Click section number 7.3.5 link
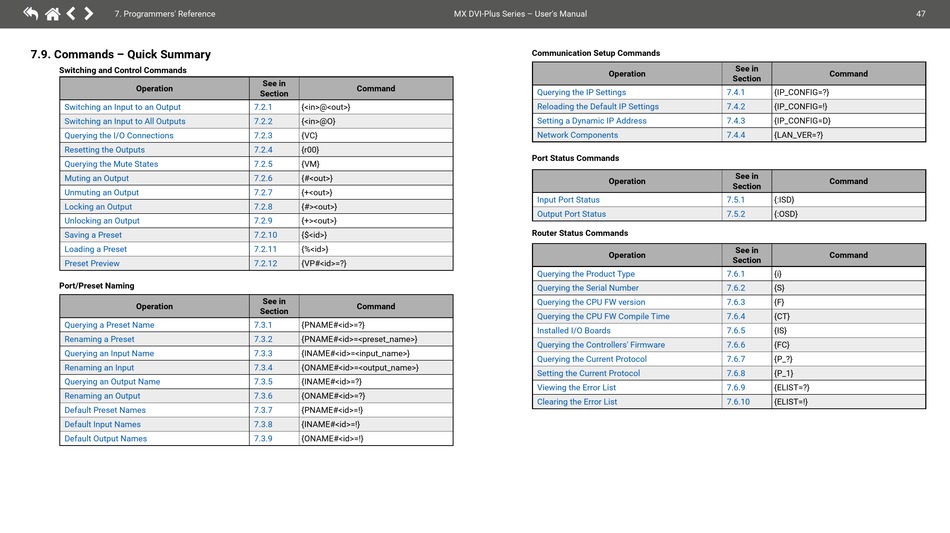The image size is (950, 533). (x=263, y=382)
